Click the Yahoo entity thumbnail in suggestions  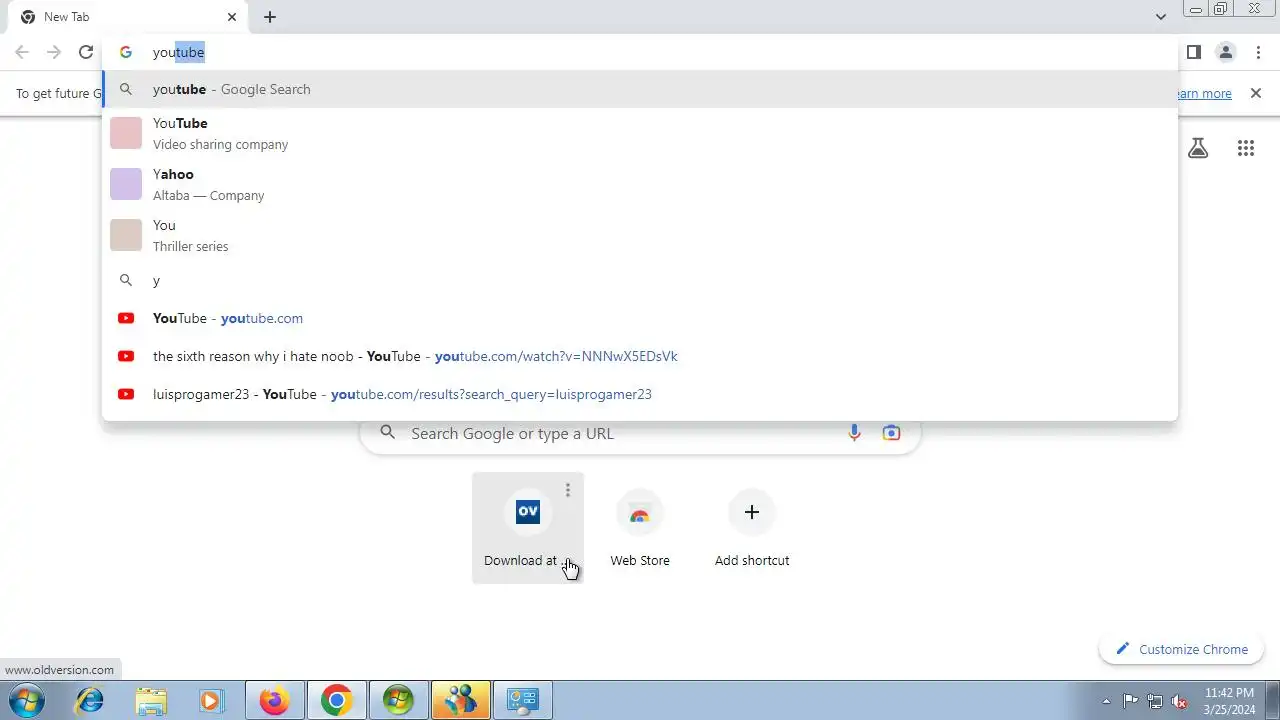(x=126, y=184)
